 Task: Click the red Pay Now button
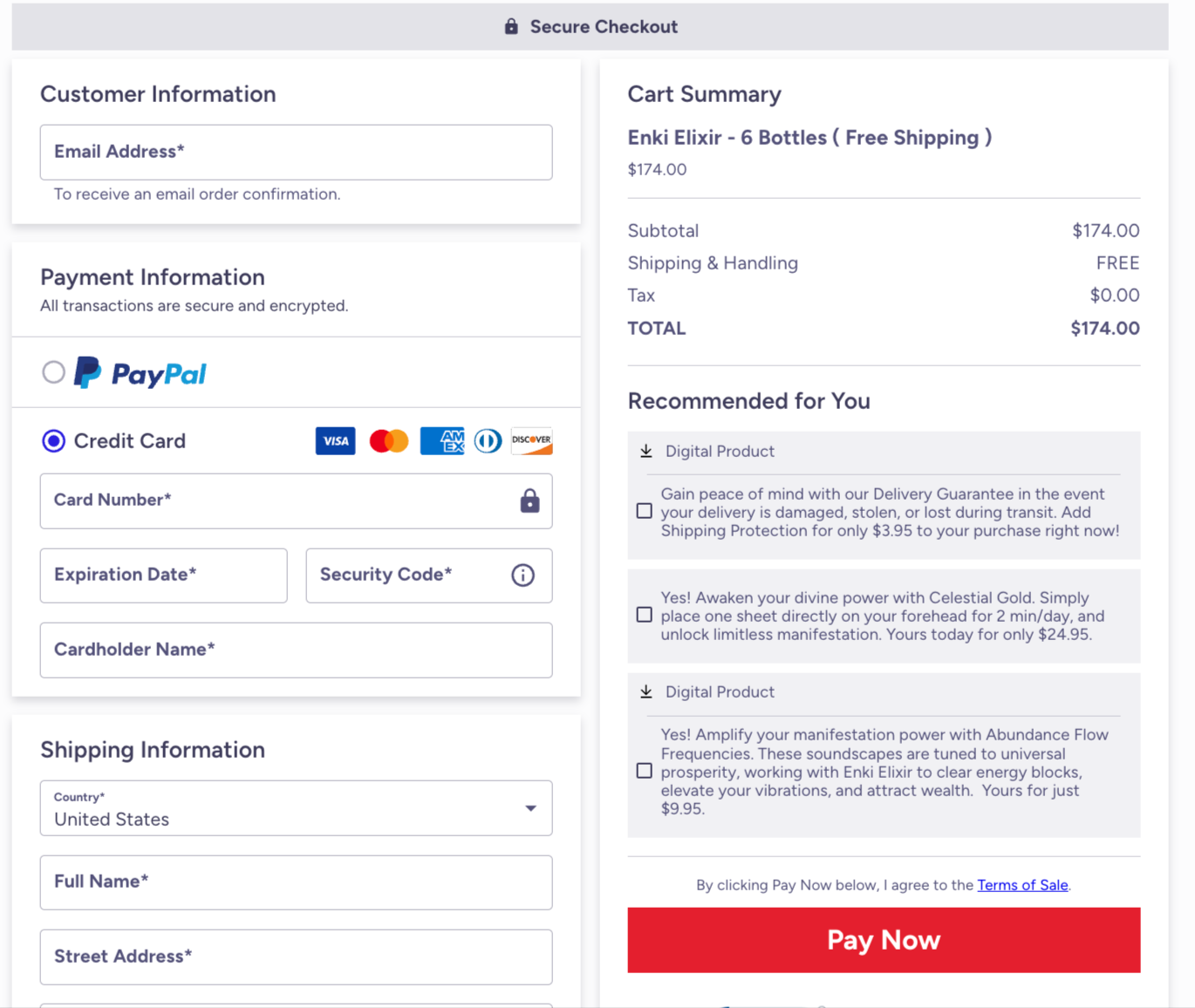[884, 940]
